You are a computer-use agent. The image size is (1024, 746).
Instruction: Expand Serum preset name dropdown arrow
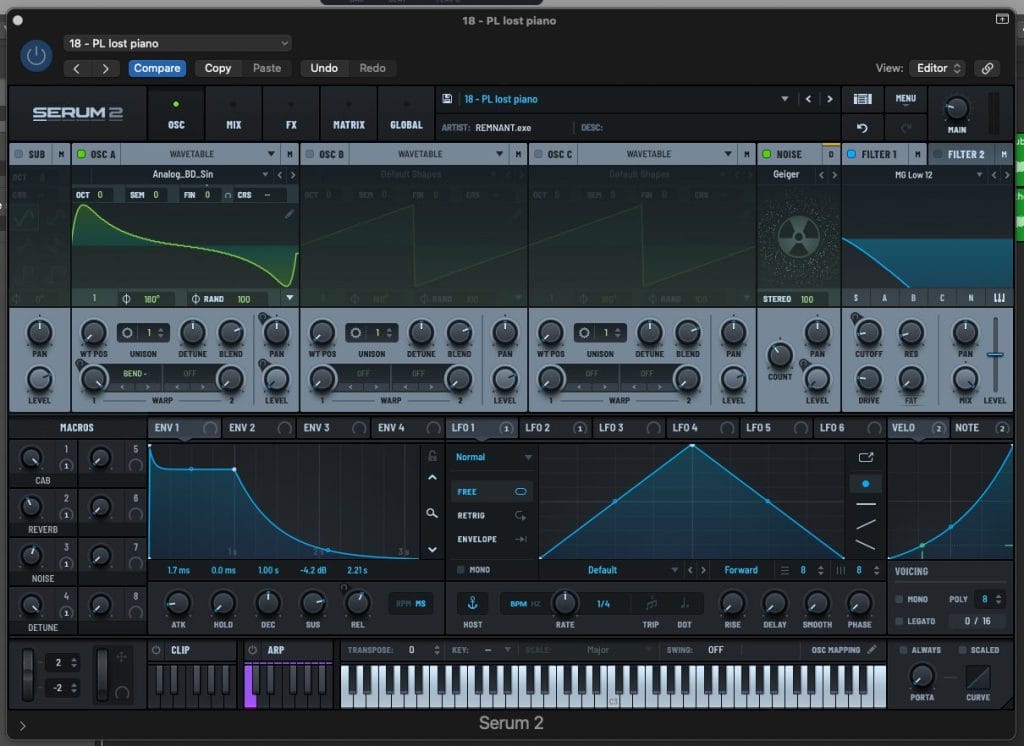pyautogui.click(x=784, y=99)
